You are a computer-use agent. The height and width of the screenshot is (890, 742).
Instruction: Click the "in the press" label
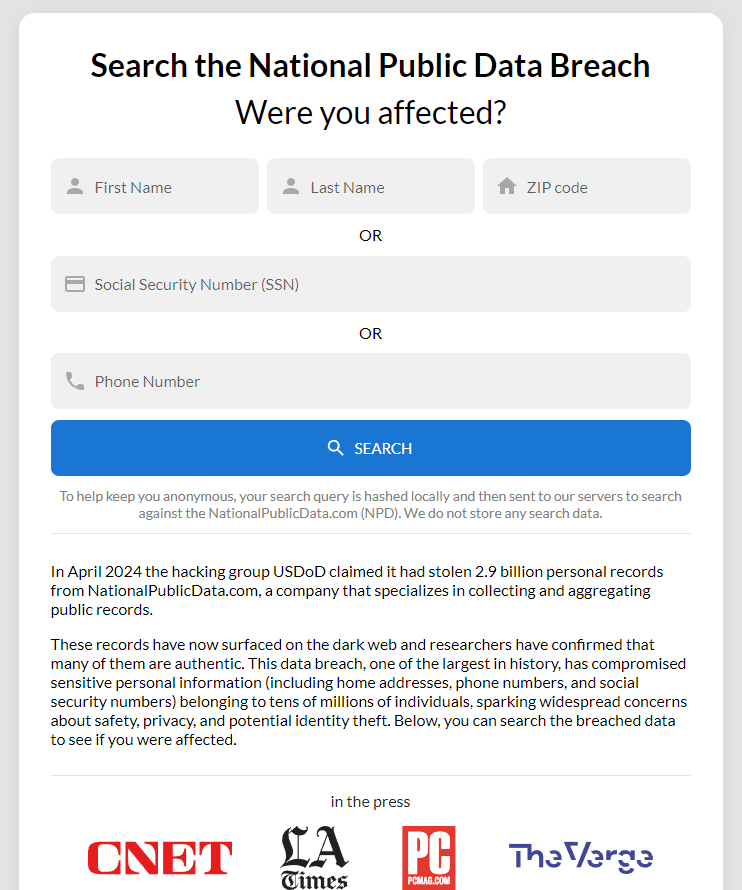370,801
